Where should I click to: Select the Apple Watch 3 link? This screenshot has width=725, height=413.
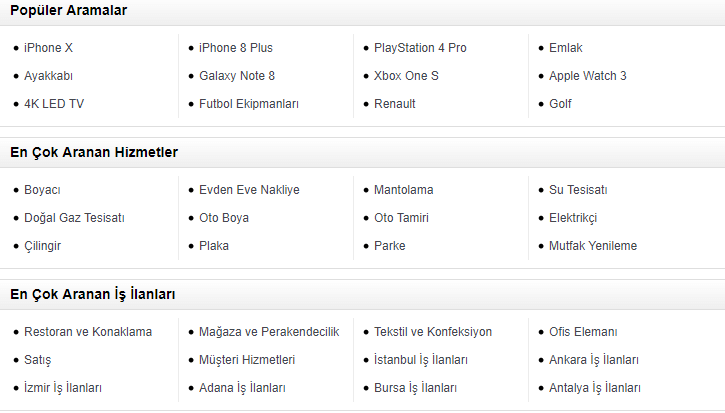coord(587,76)
